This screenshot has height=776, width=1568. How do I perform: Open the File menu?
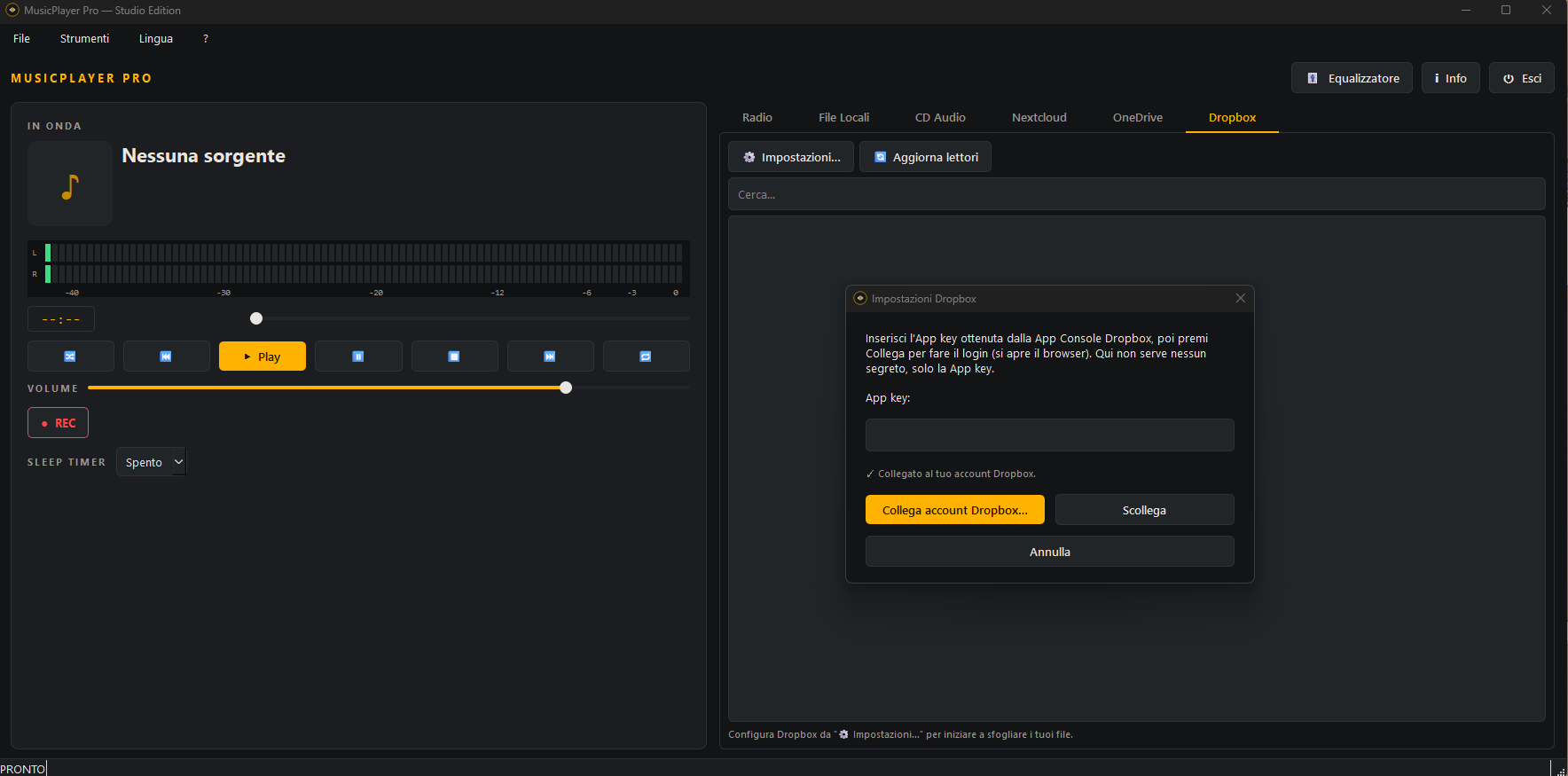pyautogui.click(x=22, y=39)
